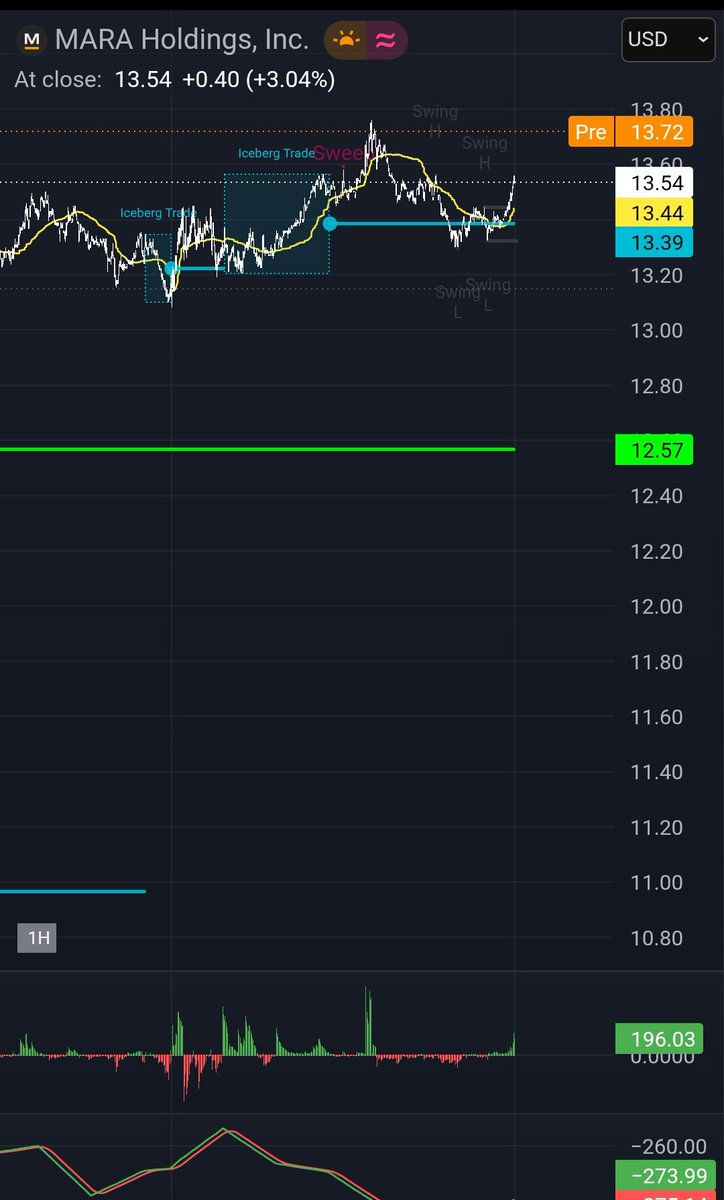Click the 13.00 price axis label
724x1200 pixels.
(658, 331)
